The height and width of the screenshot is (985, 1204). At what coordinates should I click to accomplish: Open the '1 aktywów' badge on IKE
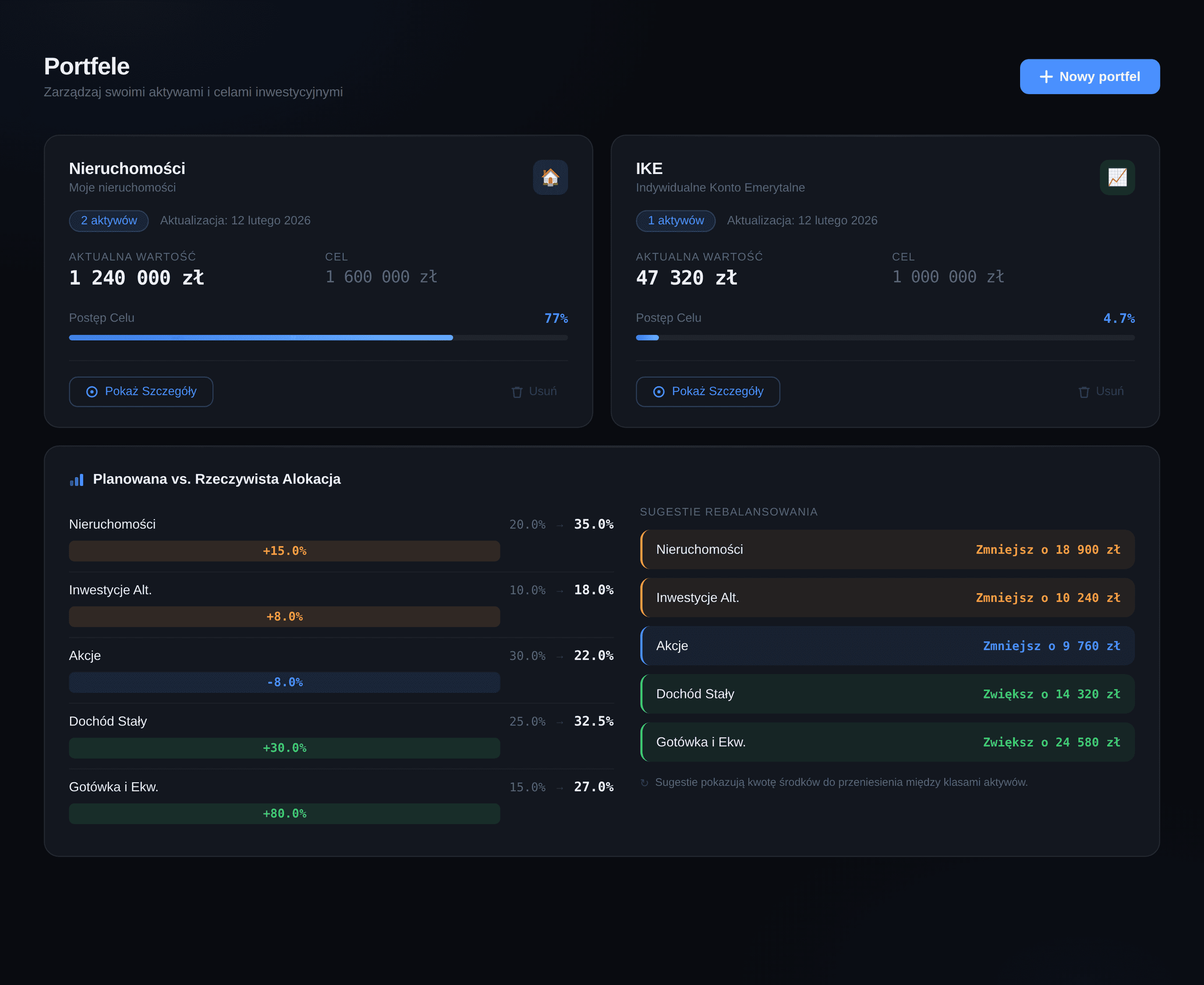point(675,221)
